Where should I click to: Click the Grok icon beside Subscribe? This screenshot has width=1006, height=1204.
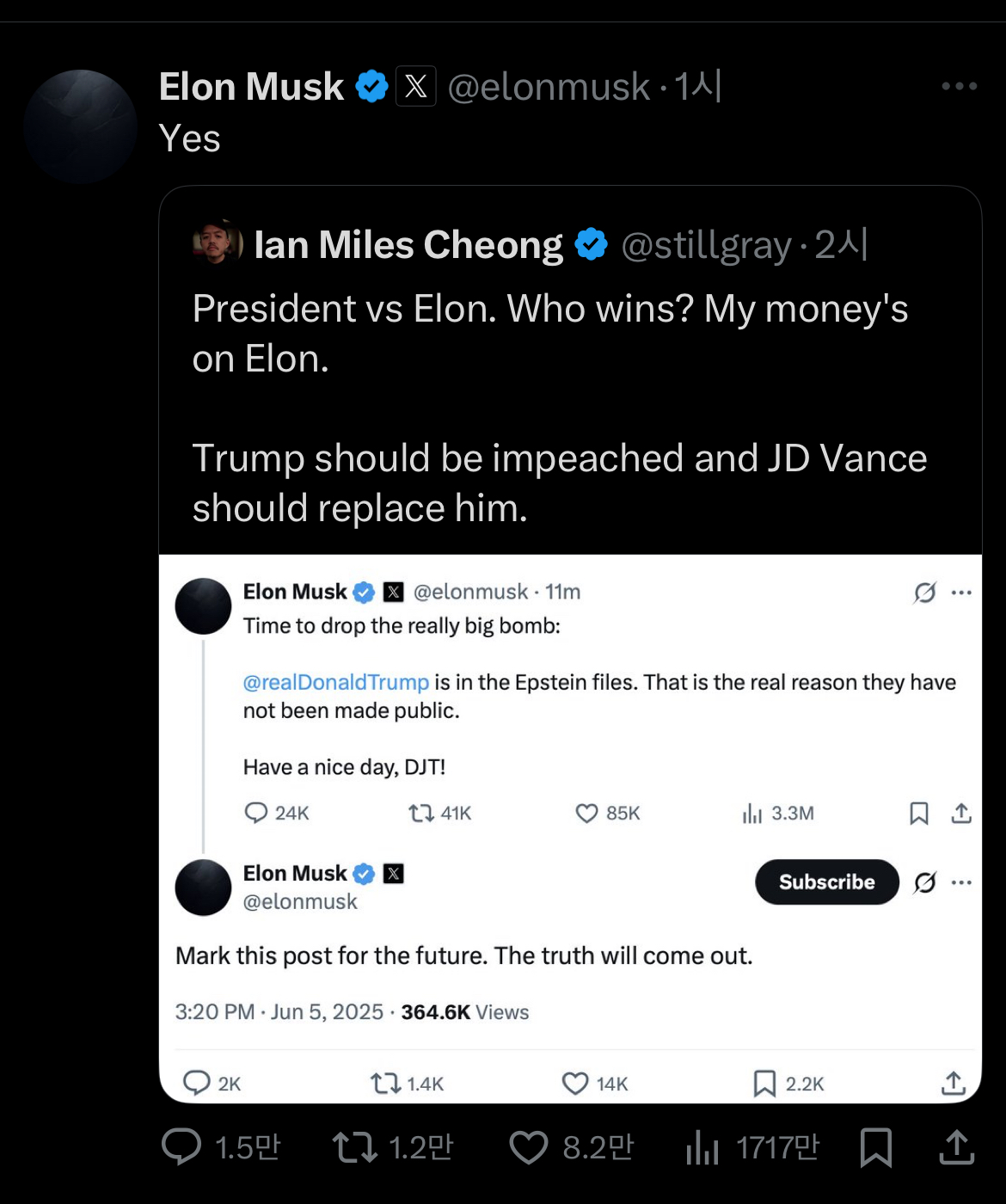point(925,882)
